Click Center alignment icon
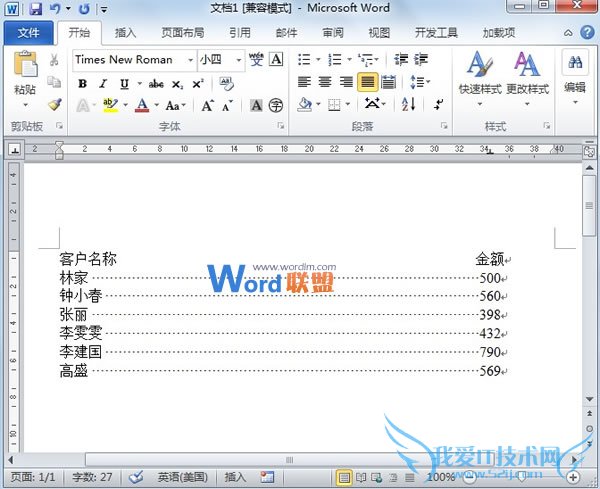This screenshot has height=489, width=600. (325, 82)
